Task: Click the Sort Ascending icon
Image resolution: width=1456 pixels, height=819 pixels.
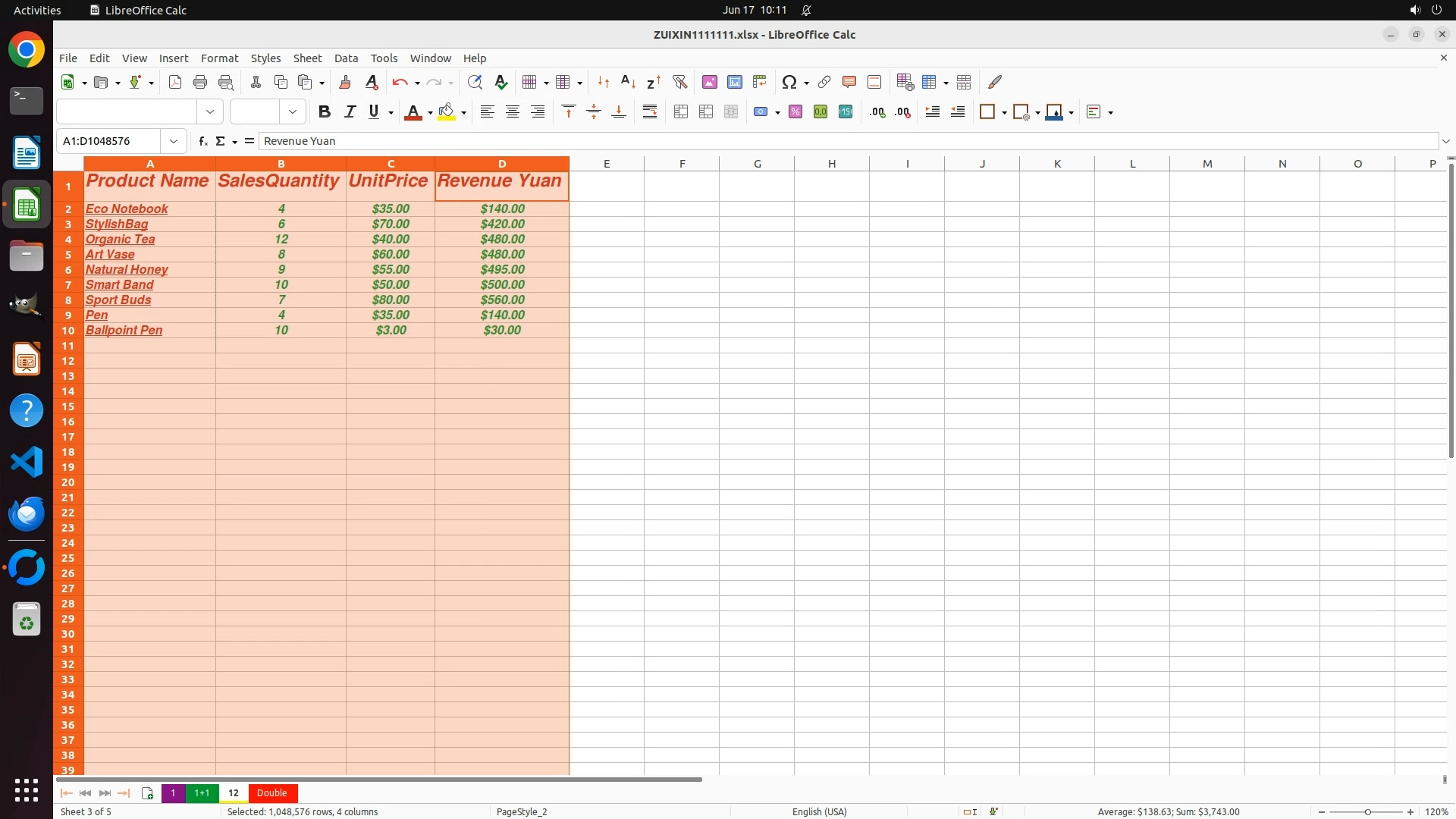Action: 628,82
